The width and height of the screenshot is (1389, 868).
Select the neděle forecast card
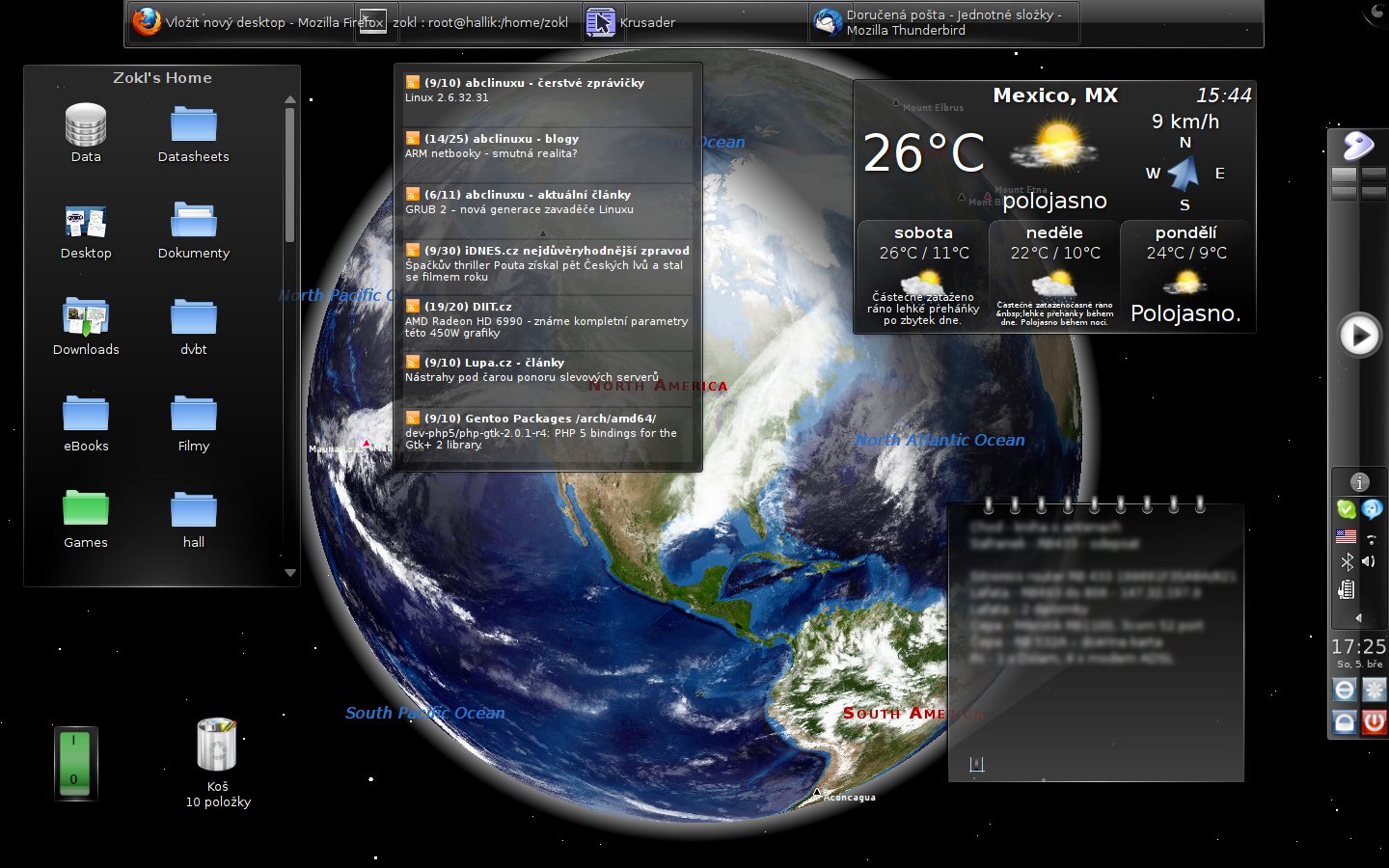coord(1054,275)
